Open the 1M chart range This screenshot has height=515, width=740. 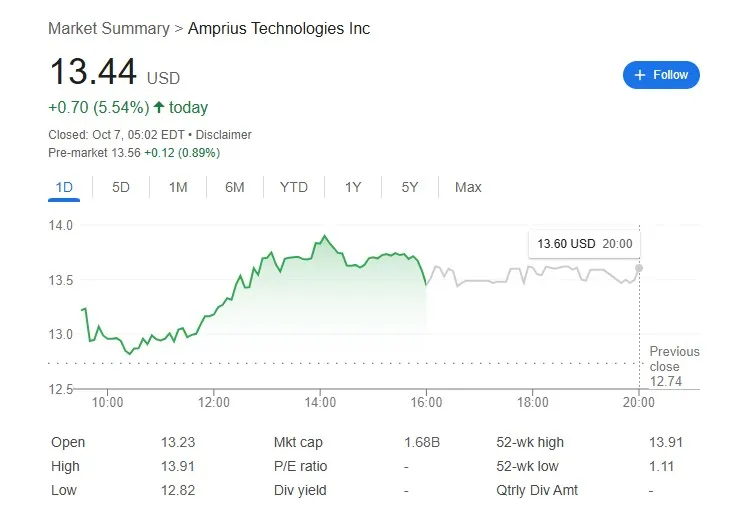[x=178, y=187]
